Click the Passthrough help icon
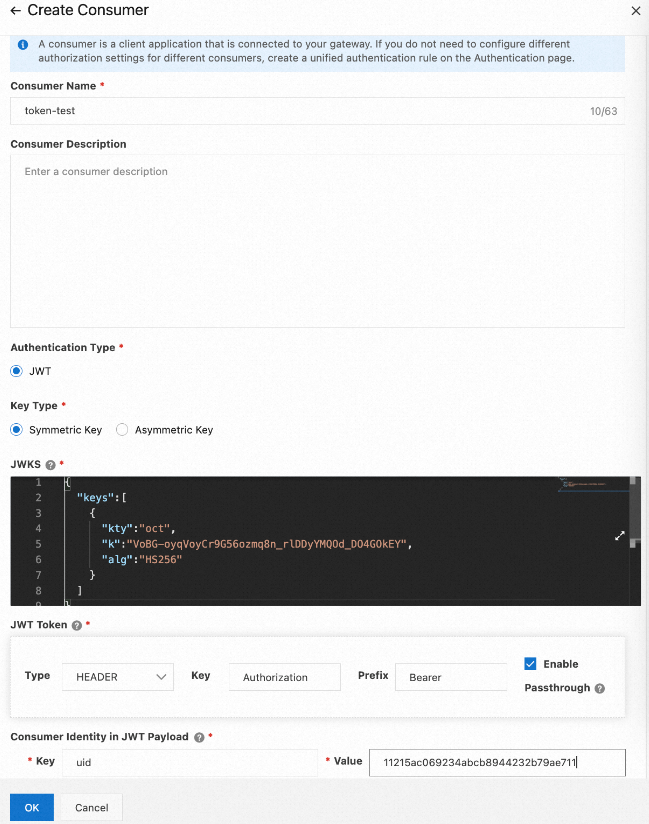The width and height of the screenshot is (649, 824). click(x=600, y=688)
